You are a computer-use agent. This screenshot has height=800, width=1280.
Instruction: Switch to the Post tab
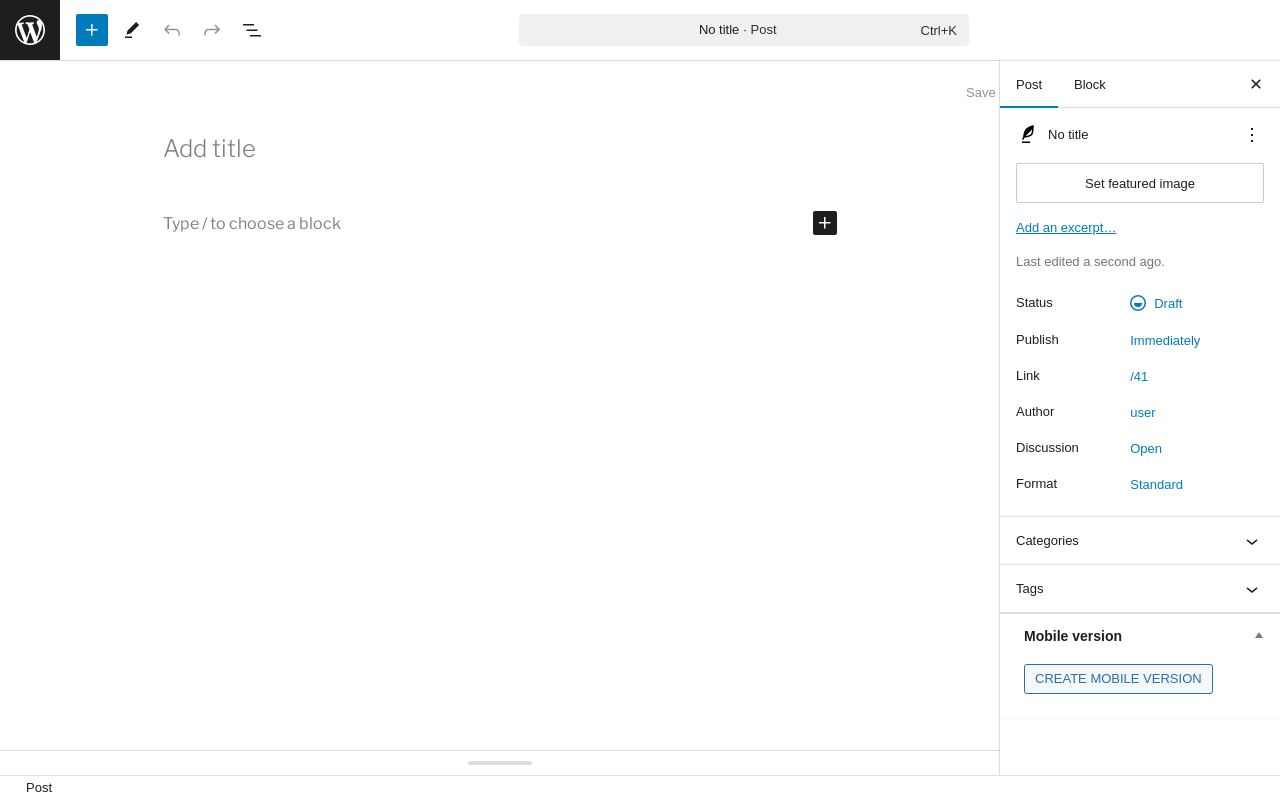coord(1029,84)
